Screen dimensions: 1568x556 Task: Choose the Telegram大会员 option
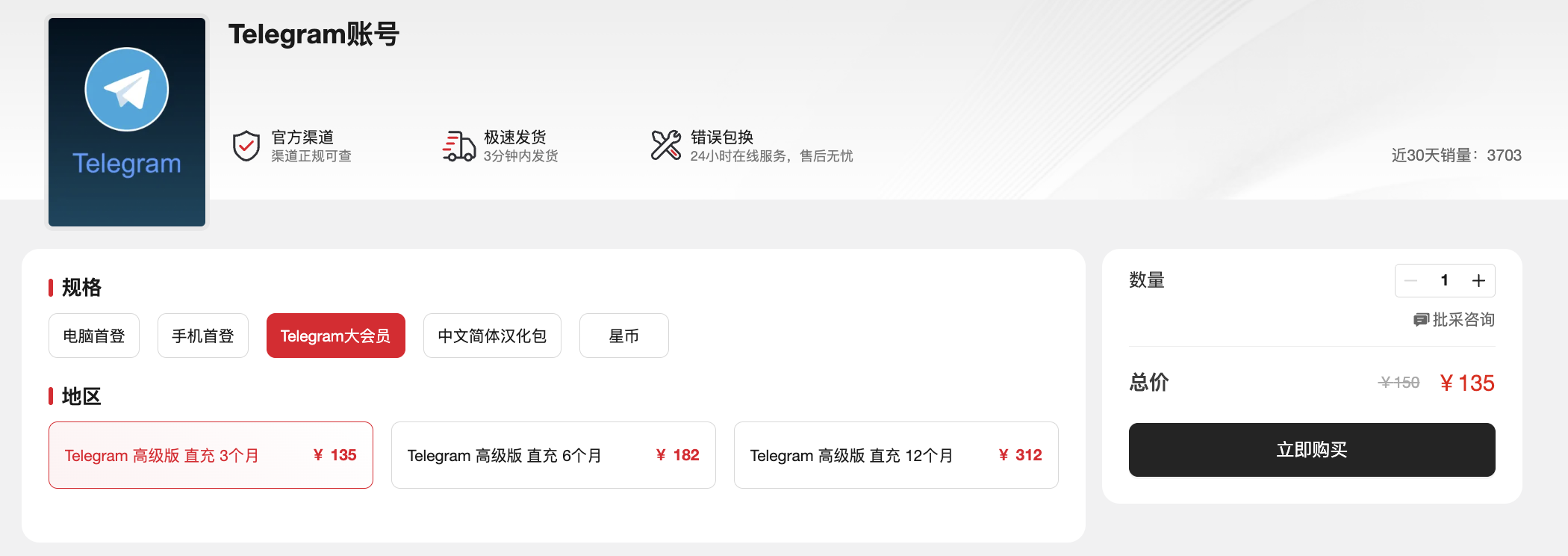(336, 336)
